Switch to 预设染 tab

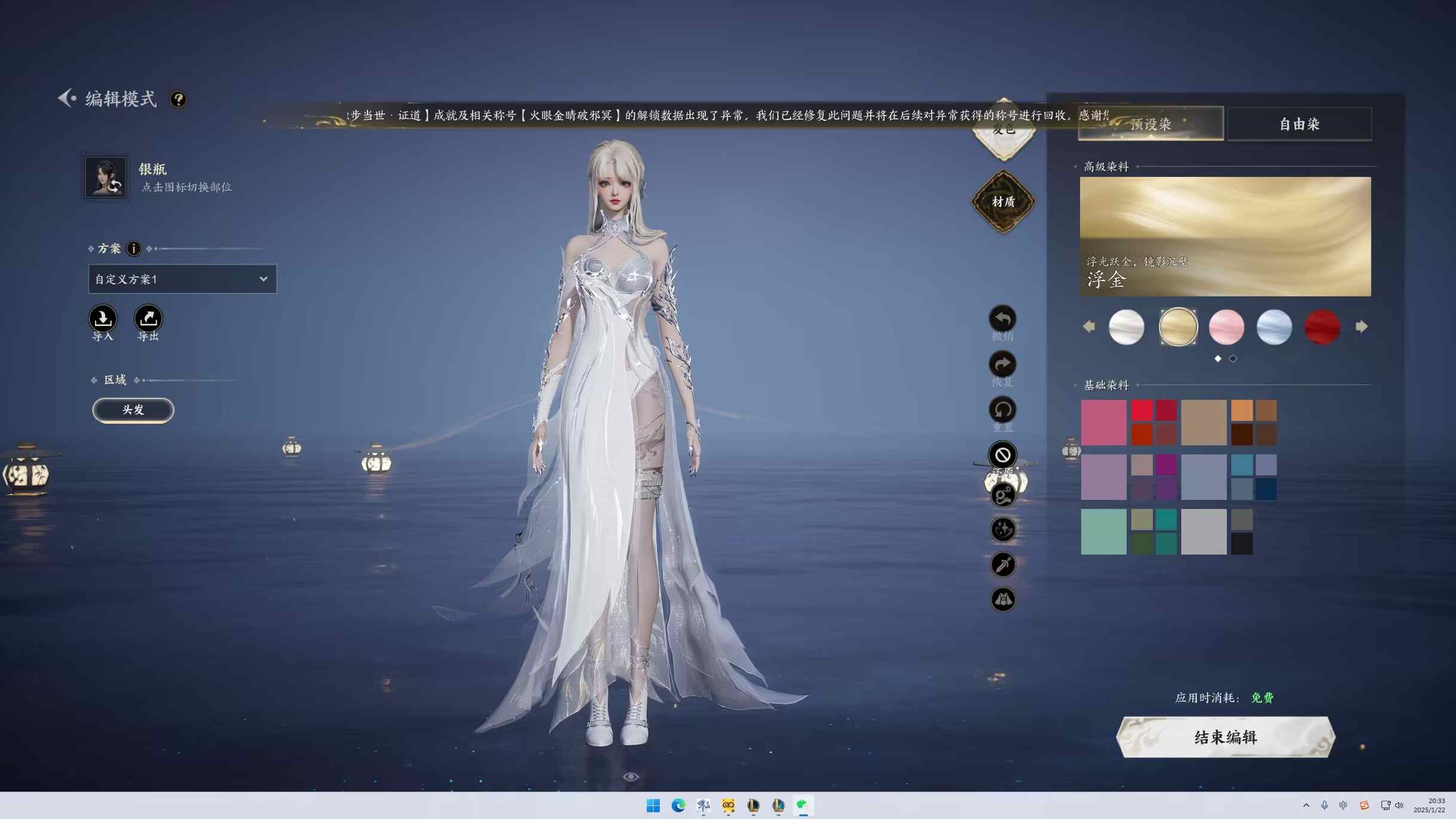click(x=1151, y=124)
